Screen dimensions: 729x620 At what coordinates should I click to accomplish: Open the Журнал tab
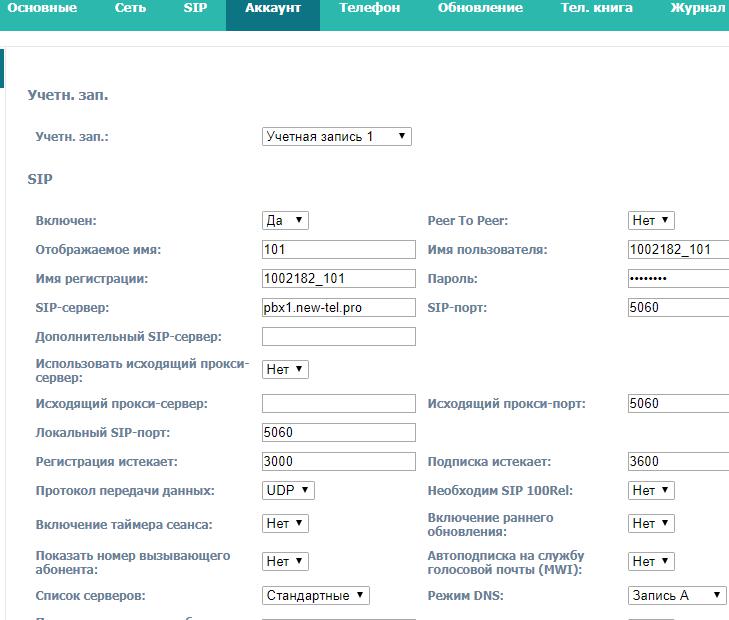coord(699,8)
